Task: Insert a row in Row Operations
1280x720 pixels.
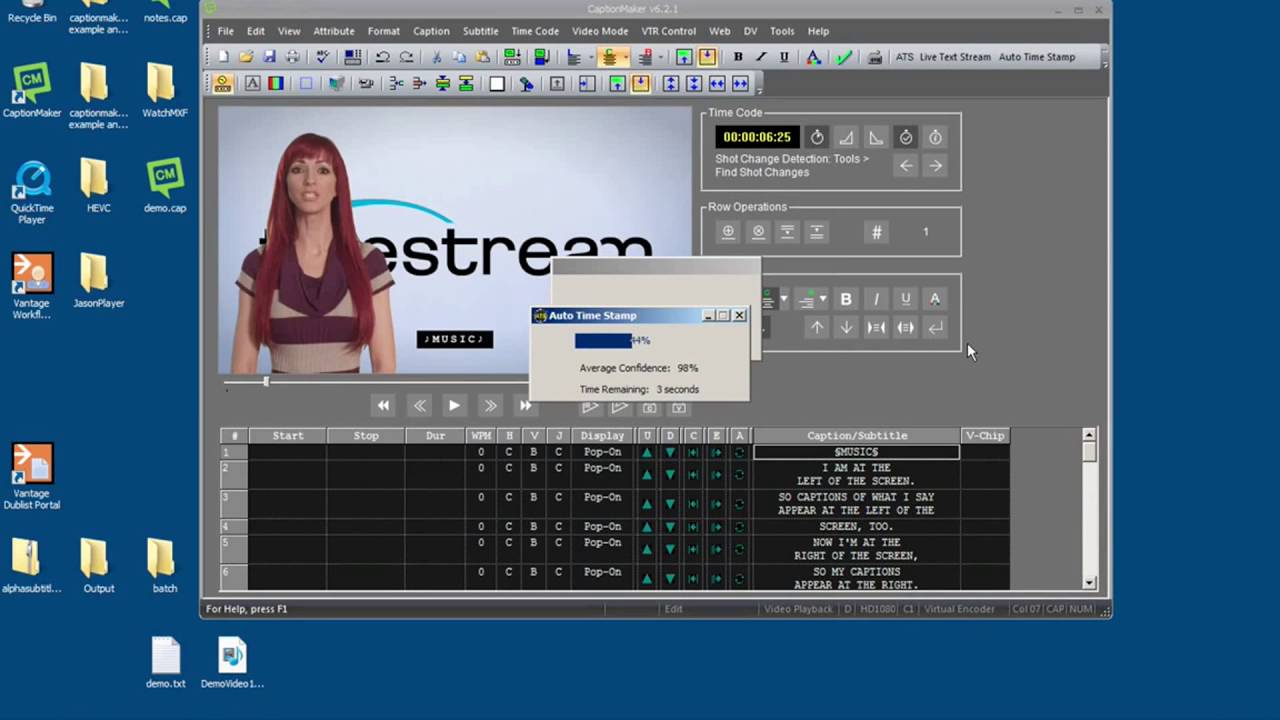Action: pyautogui.click(x=728, y=232)
